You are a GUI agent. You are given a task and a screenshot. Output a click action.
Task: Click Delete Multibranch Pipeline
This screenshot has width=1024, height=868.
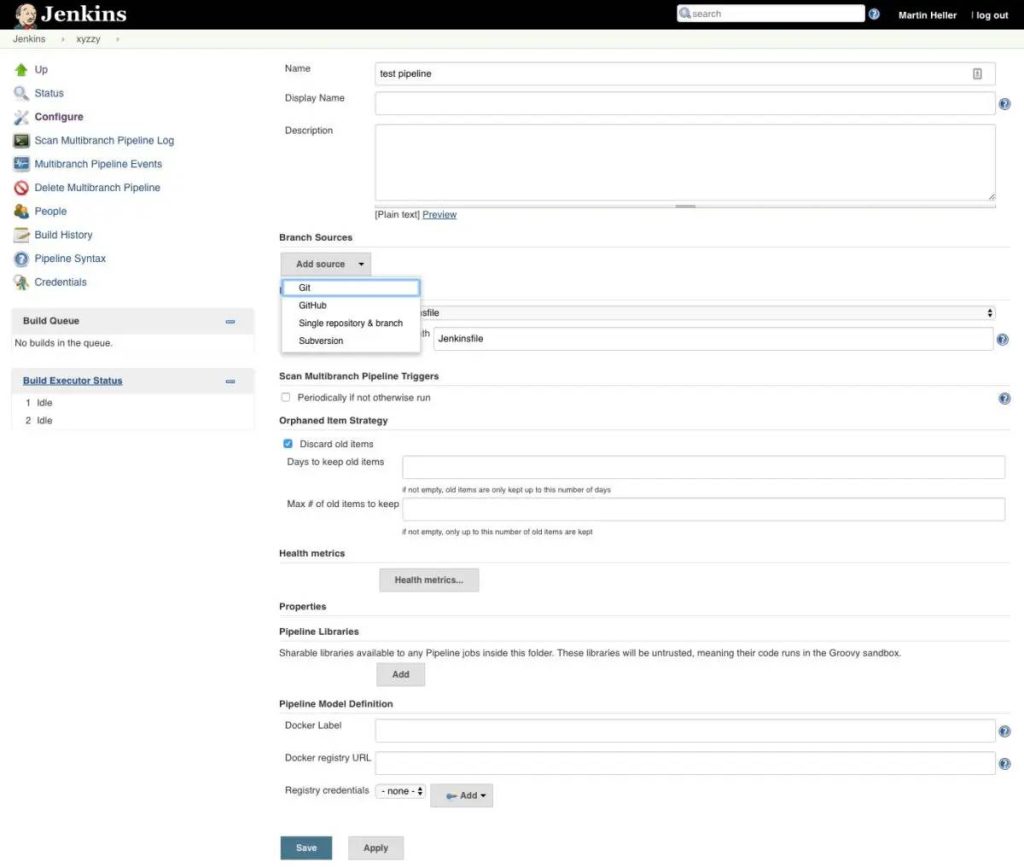coord(99,187)
